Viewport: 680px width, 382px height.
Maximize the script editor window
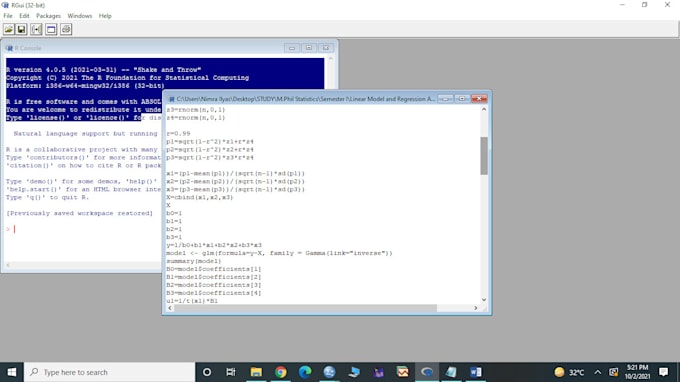coord(462,99)
